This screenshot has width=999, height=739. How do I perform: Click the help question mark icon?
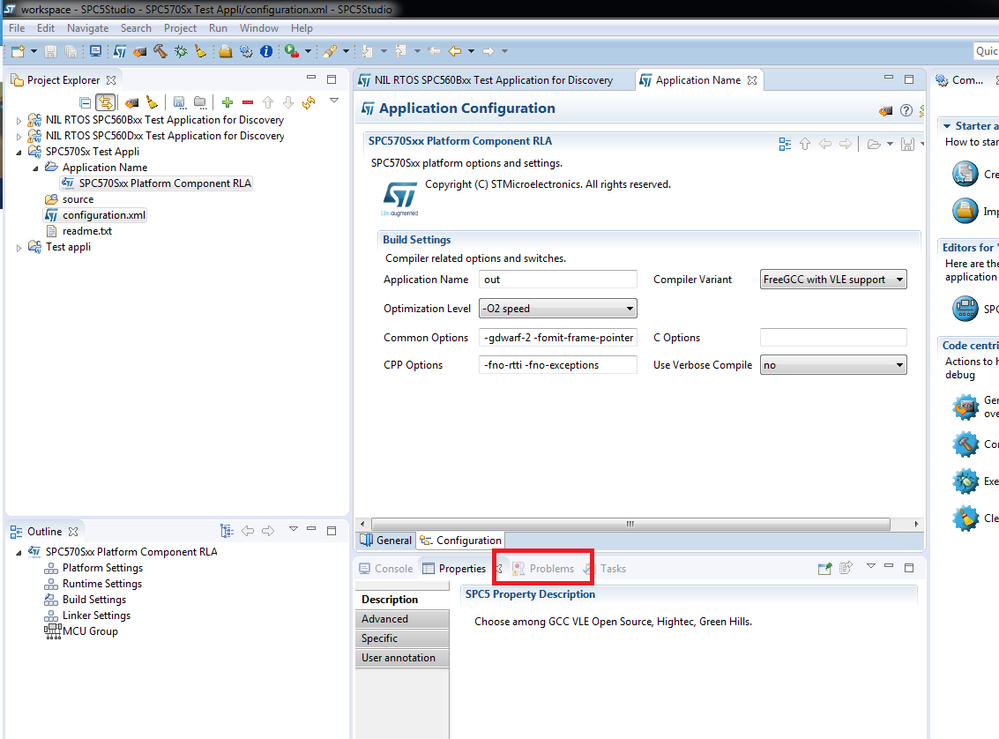coord(906,110)
